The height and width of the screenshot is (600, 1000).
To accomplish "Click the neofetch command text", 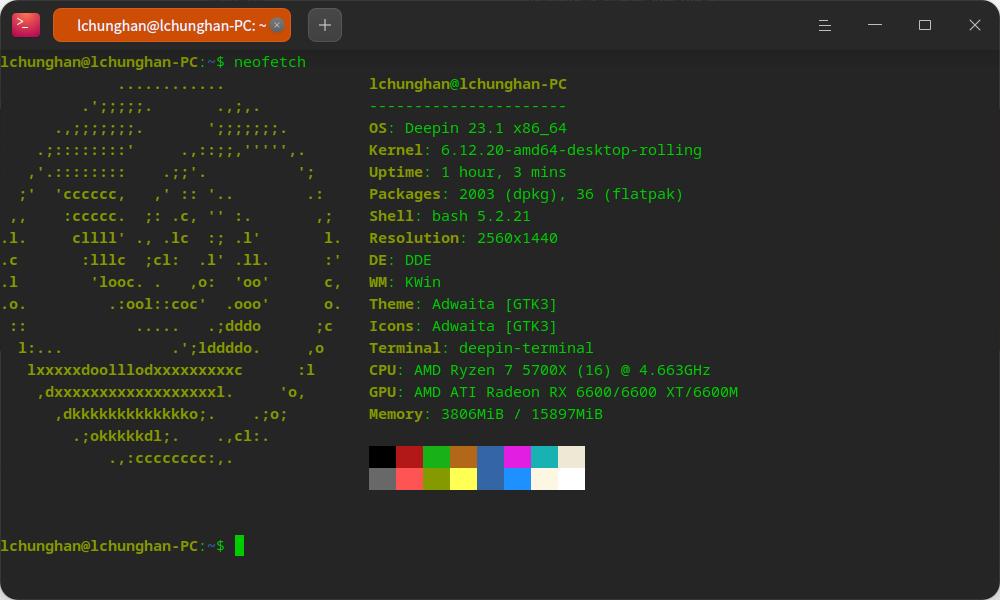I will click(270, 62).
